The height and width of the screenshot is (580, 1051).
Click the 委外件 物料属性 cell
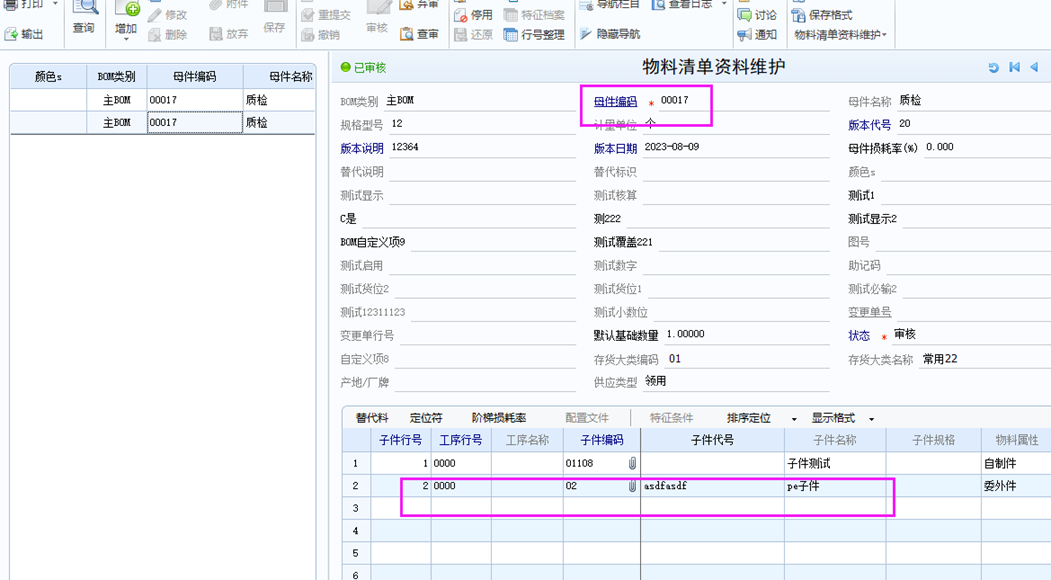pos(1016,485)
